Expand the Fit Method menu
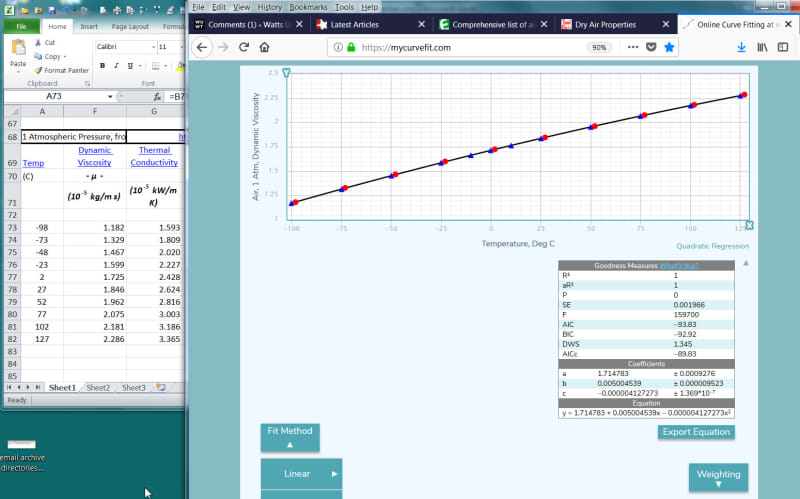The height and width of the screenshot is (499, 800). (x=290, y=437)
